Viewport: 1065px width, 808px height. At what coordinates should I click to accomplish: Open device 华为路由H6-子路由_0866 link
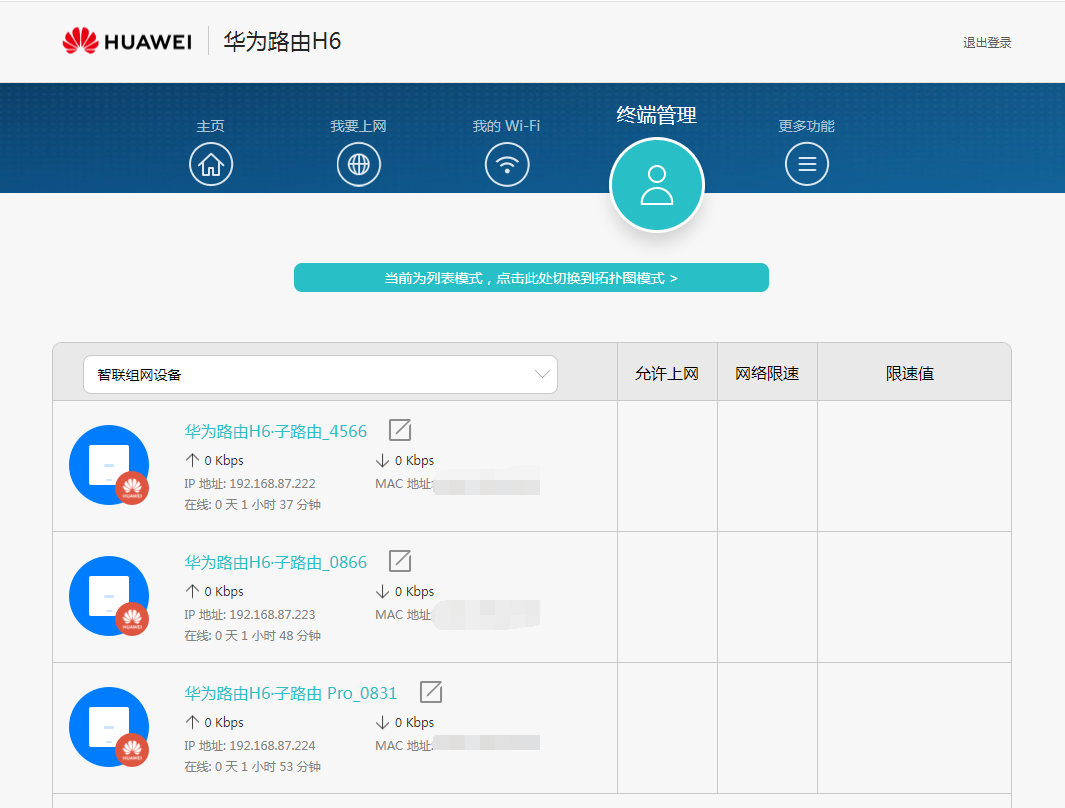275,562
